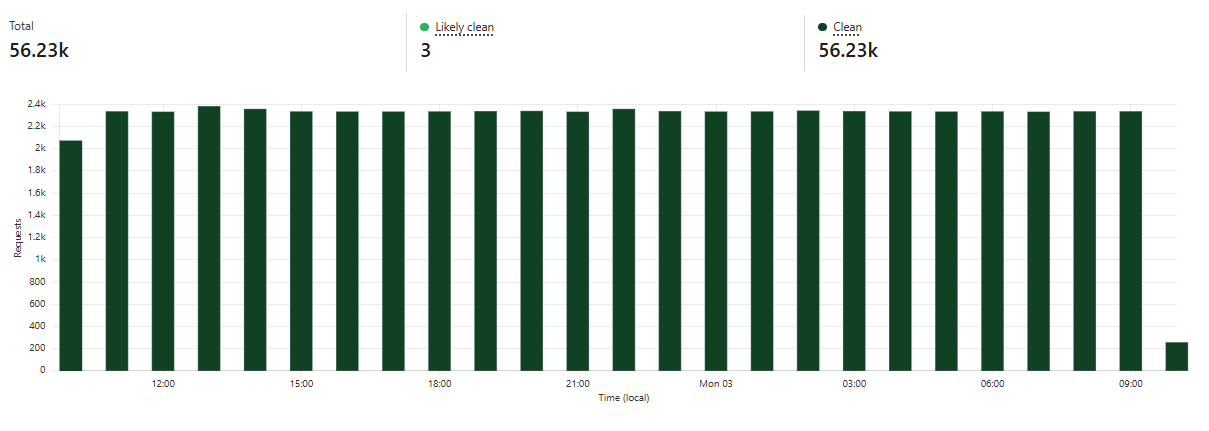Click the dotted-underlined Clean label

[847, 27]
